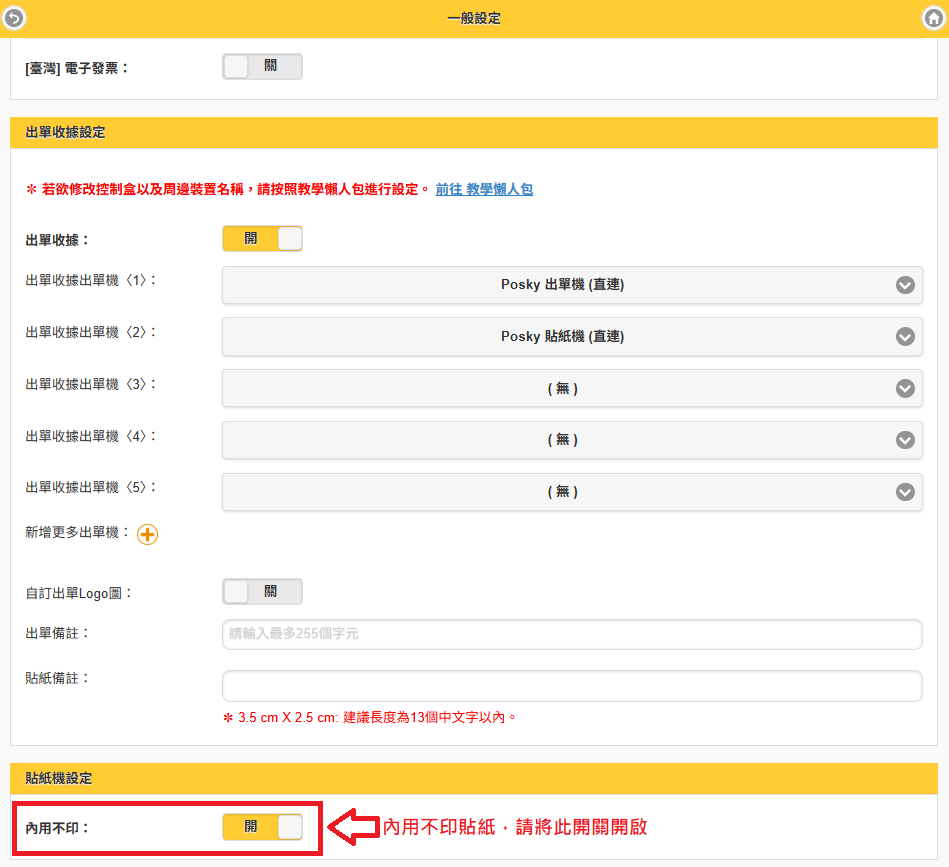Click the home icon in header
The height and width of the screenshot is (867, 949).
pos(932,18)
